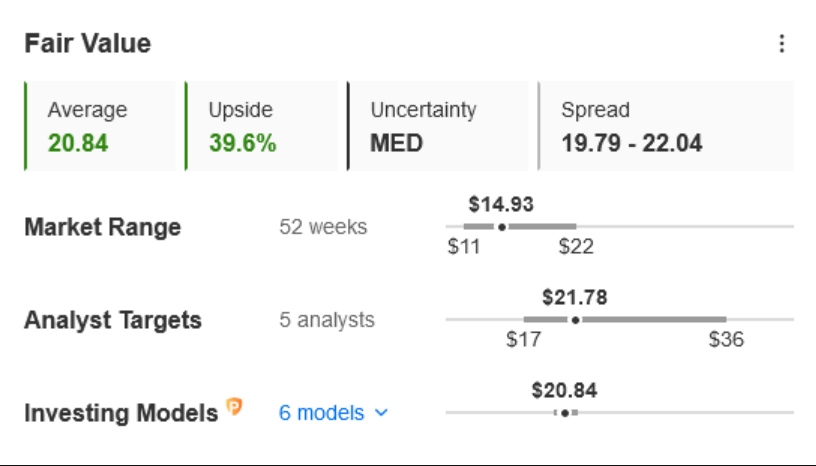Select the Average 20.84 card
Viewport: 816px width, 466px height.
pyautogui.click(x=100, y=126)
